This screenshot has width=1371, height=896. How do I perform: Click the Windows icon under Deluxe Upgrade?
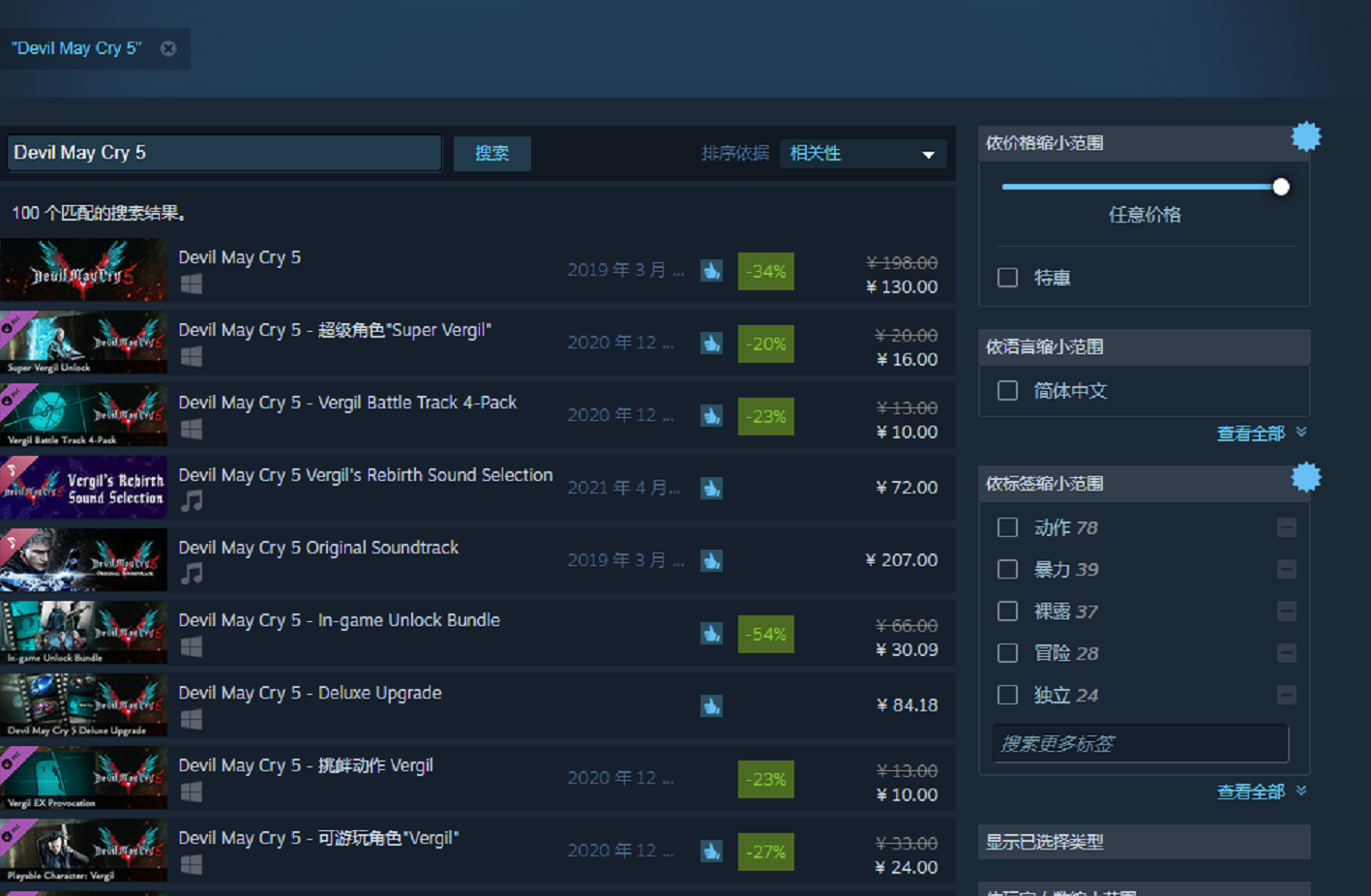tap(192, 719)
